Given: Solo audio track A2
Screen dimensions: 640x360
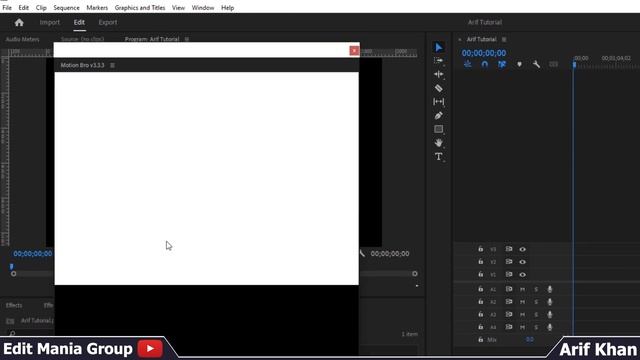Looking at the screenshot, I should (x=536, y=302).
